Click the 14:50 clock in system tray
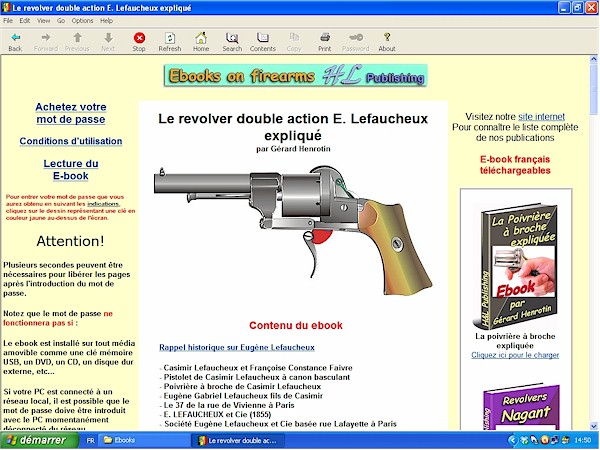The image size is (600, 450). 582,440
